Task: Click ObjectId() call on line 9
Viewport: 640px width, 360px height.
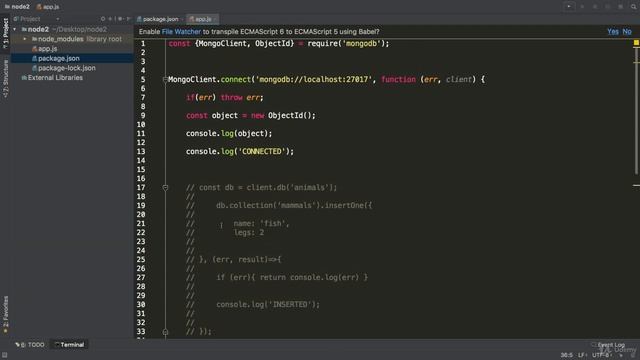Action: coord(289,116)
